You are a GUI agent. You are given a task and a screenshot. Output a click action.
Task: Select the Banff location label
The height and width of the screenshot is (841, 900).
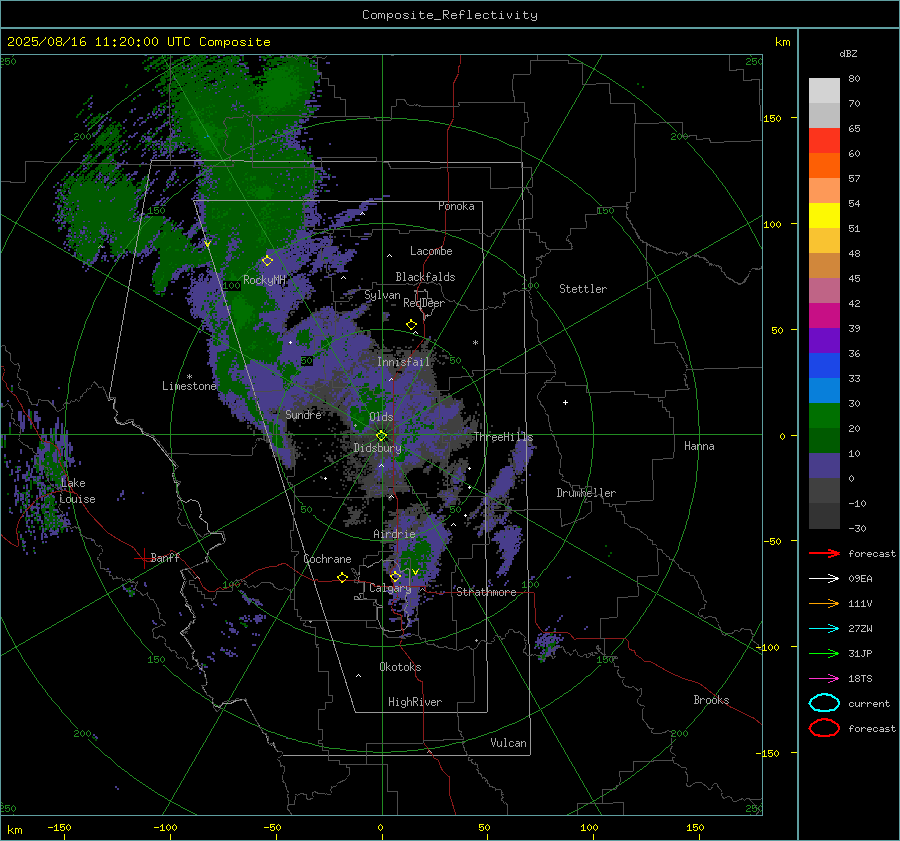[165, 557]
